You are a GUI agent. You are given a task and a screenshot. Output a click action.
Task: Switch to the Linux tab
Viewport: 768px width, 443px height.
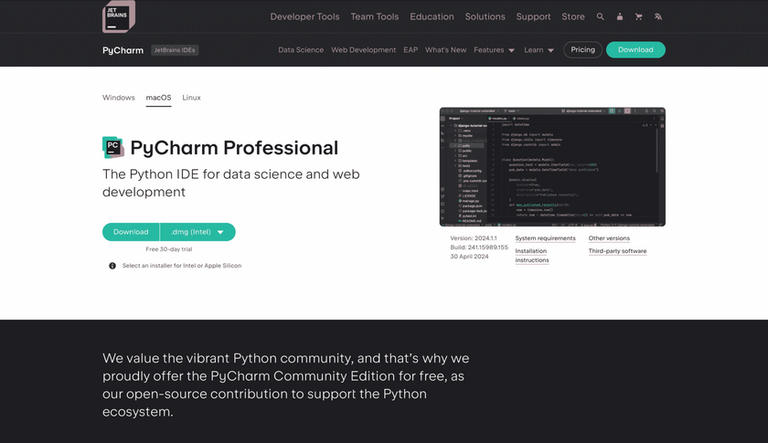191,98
